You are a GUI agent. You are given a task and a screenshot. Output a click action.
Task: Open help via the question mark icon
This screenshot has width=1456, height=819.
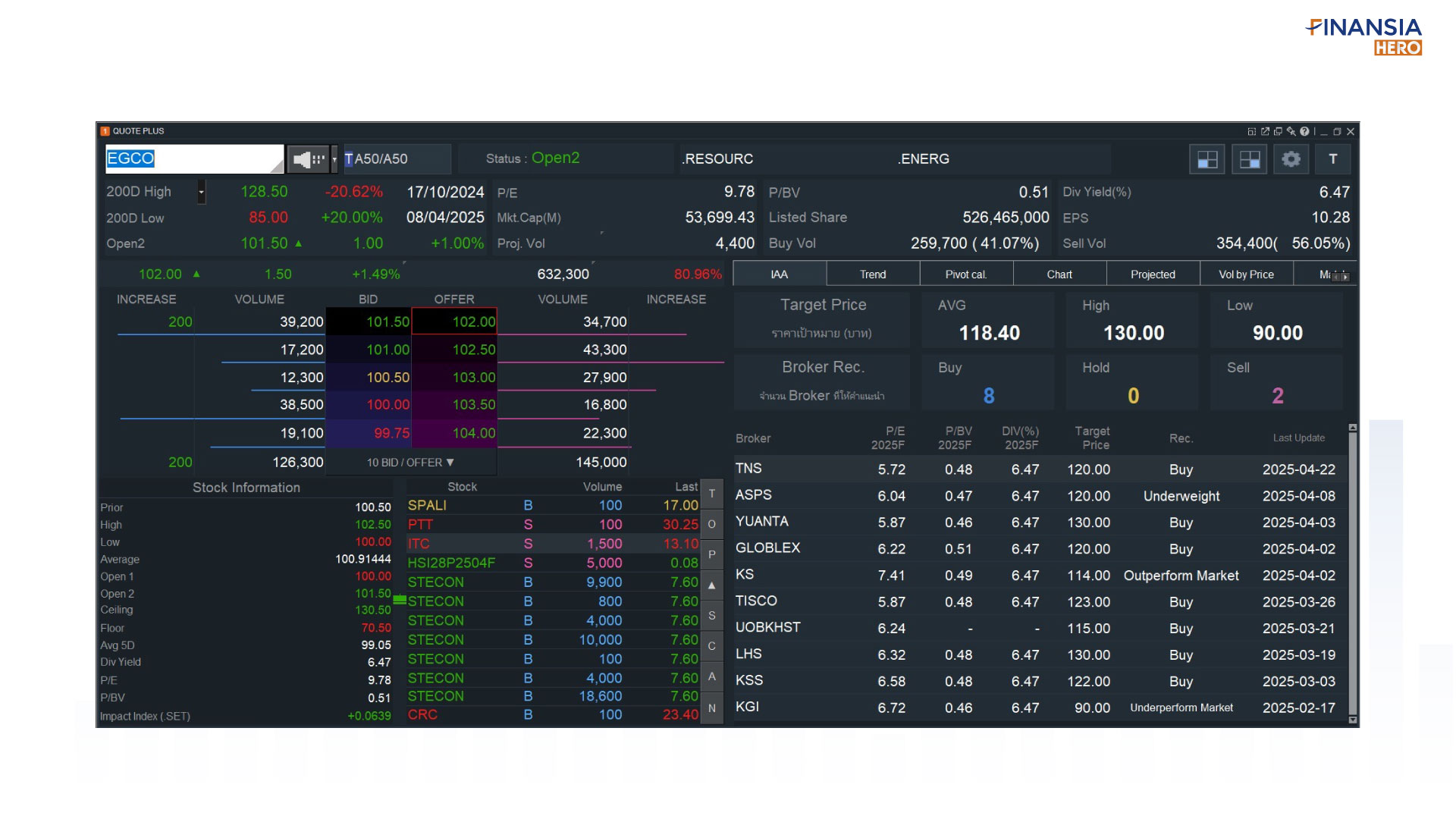(x=1304, y=131)
